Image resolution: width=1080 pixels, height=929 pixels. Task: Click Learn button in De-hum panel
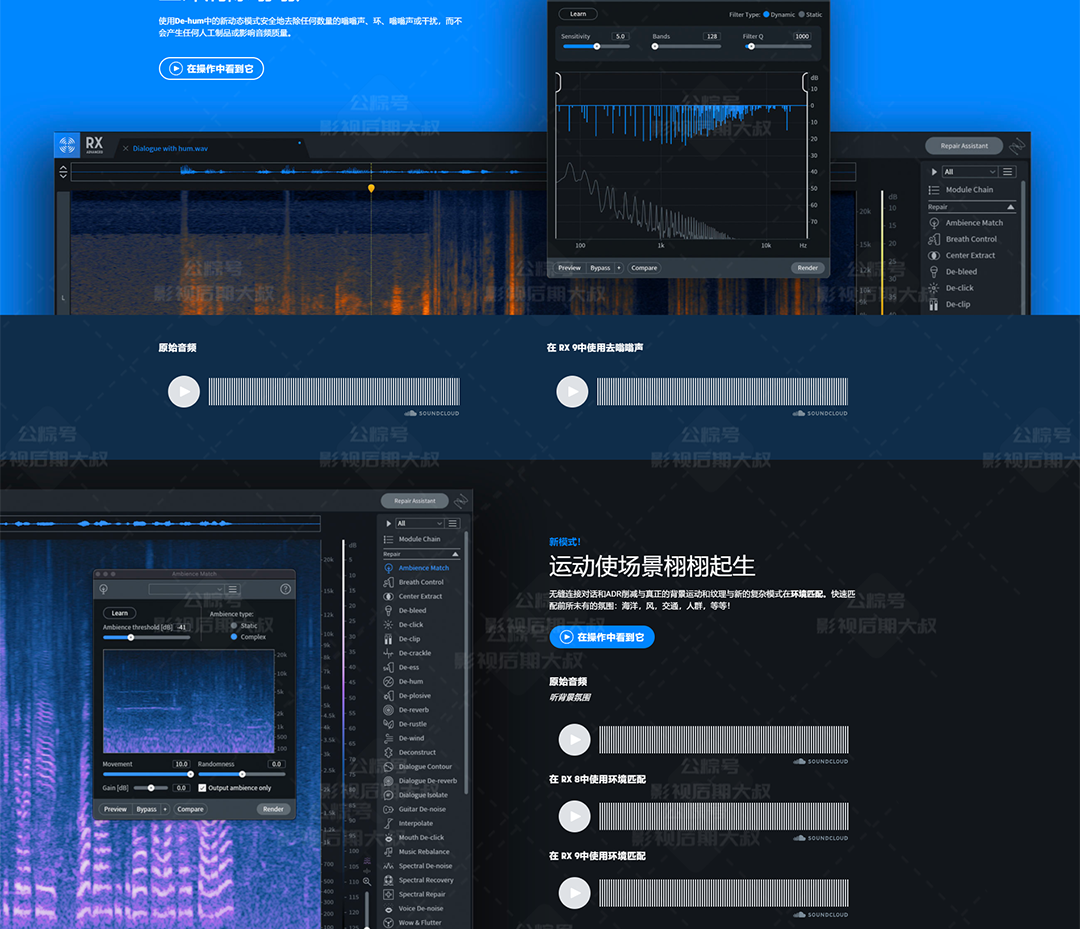point(578,14)
